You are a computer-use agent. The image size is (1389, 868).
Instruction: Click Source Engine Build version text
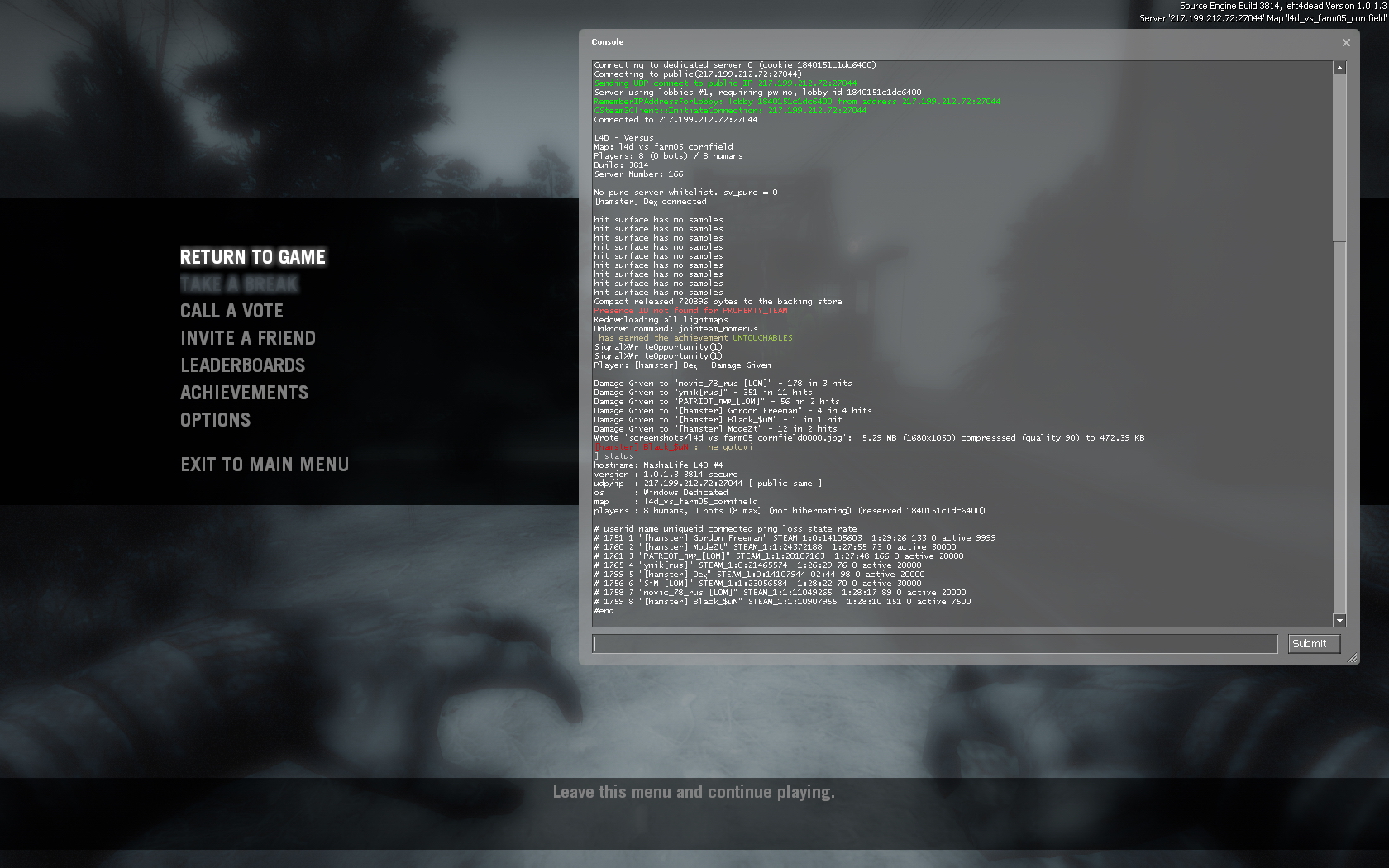pos(1283,6)
